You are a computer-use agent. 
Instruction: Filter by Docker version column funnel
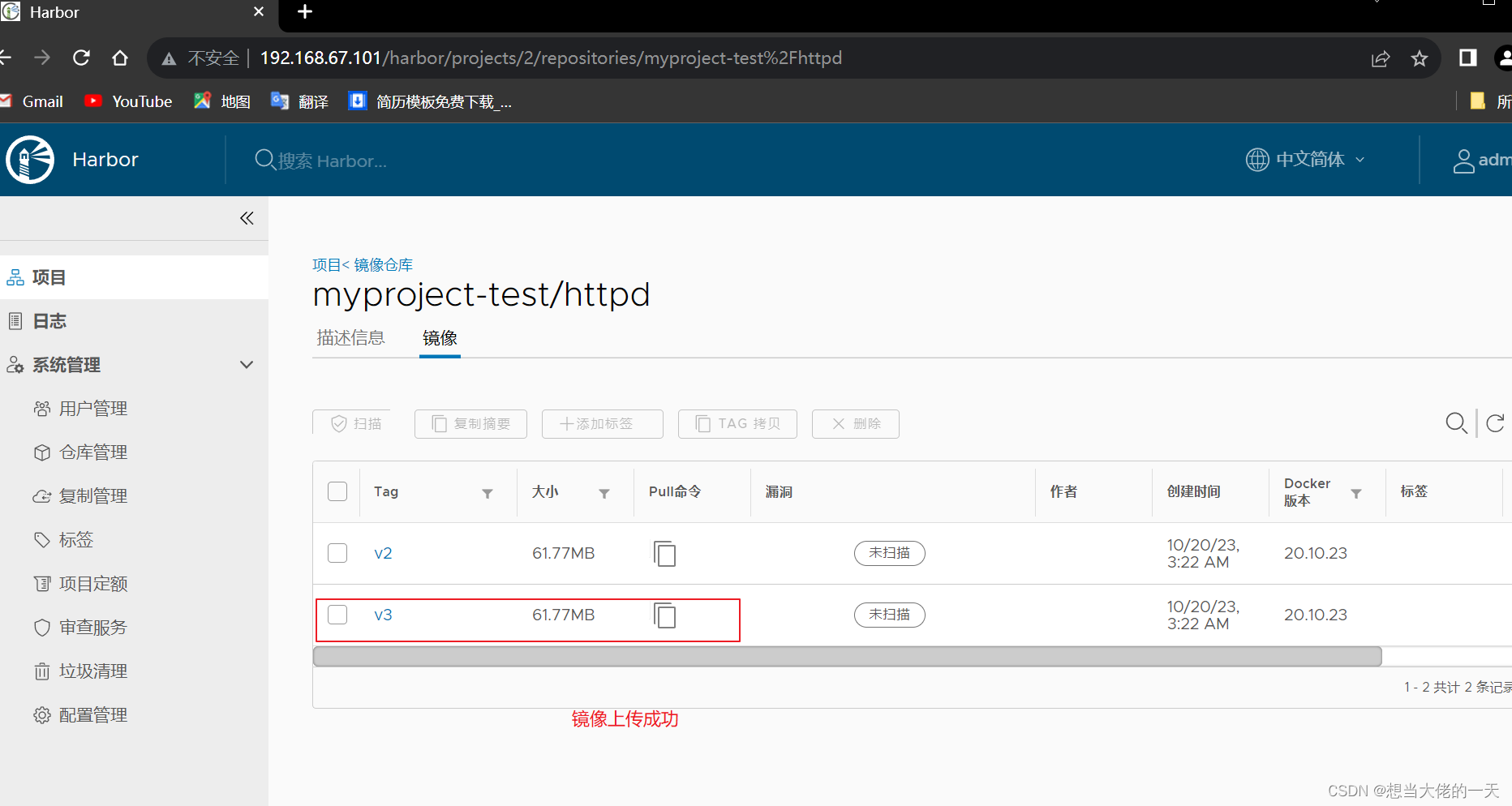1356,493
